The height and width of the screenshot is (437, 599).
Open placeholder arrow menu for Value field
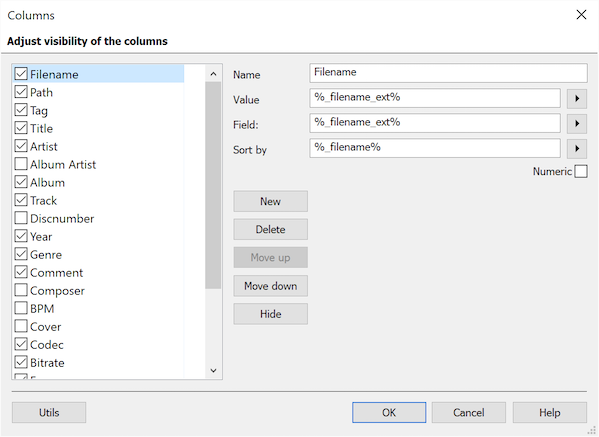577,99
